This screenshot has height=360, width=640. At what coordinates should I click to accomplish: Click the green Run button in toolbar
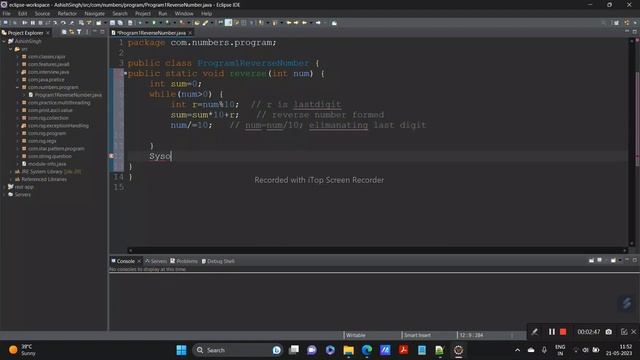pyautogui.click(x=154, y=23)
